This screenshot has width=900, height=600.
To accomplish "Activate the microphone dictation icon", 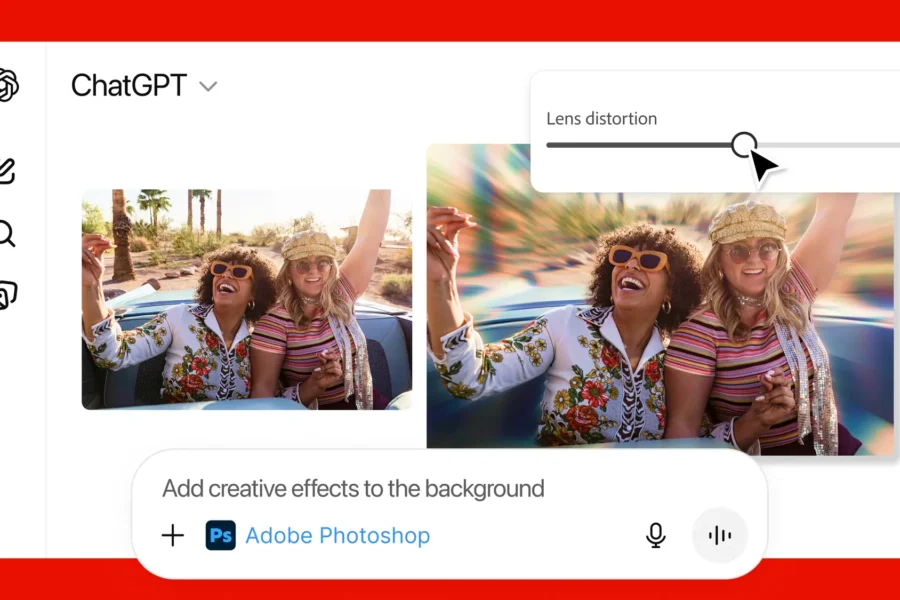I will (x=655, y=535).
